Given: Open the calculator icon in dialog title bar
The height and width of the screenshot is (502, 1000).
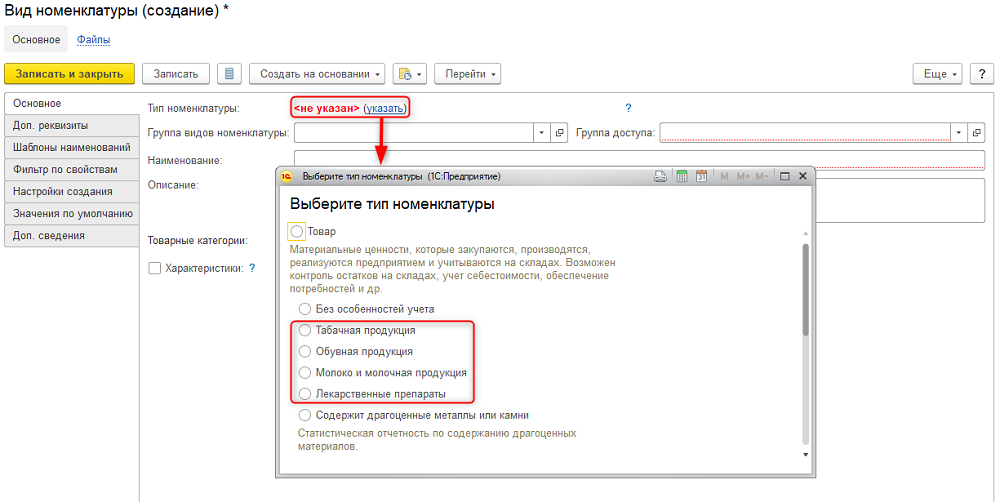Looking at the screenshot, I should coord(682,177).
